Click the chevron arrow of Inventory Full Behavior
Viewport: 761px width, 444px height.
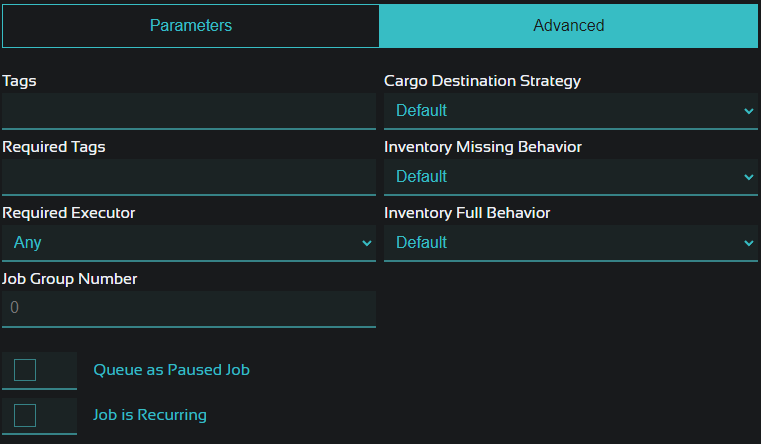pyautogui.click(x=748, y=243)
